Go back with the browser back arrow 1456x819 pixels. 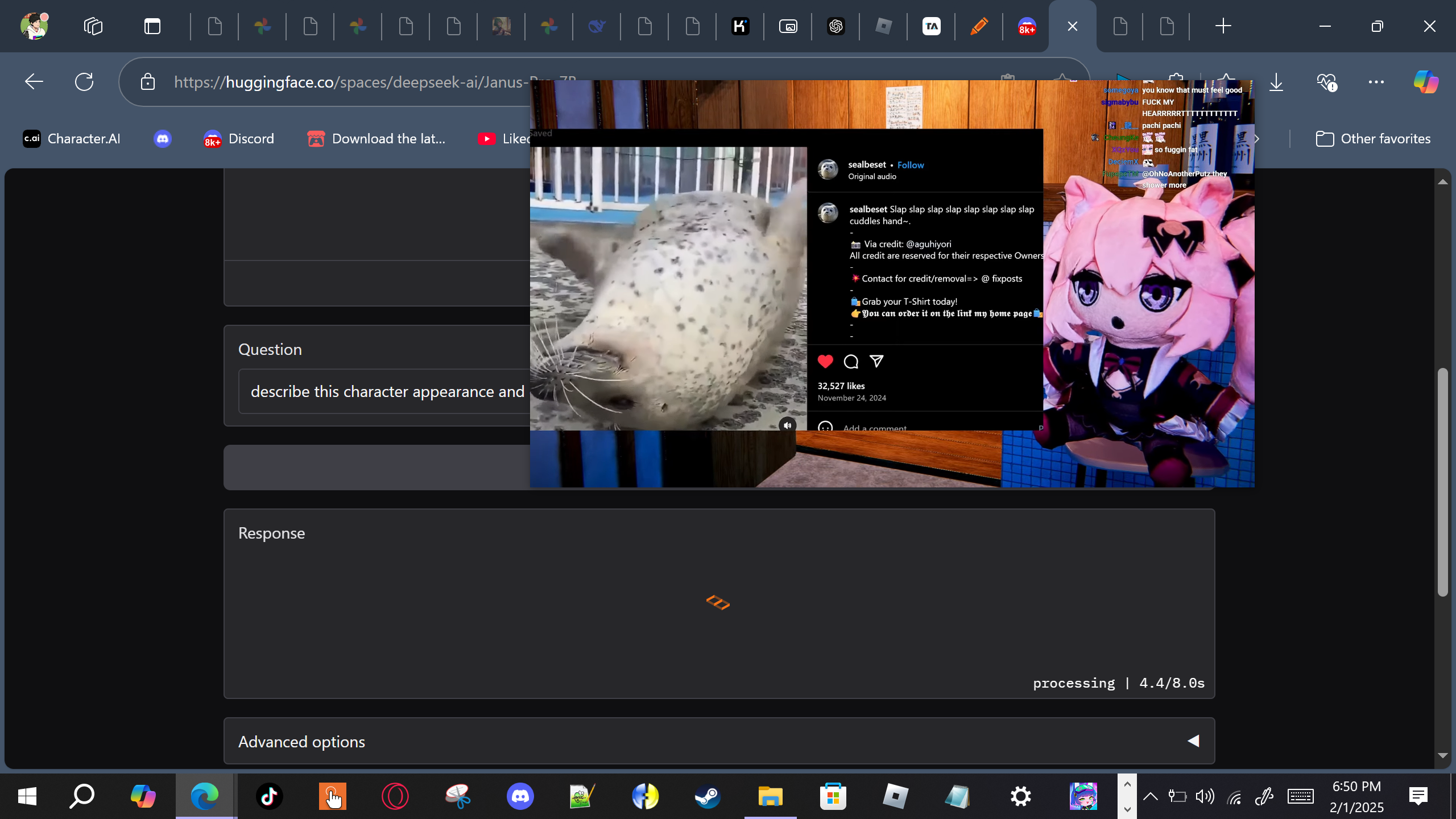(34, 82)
